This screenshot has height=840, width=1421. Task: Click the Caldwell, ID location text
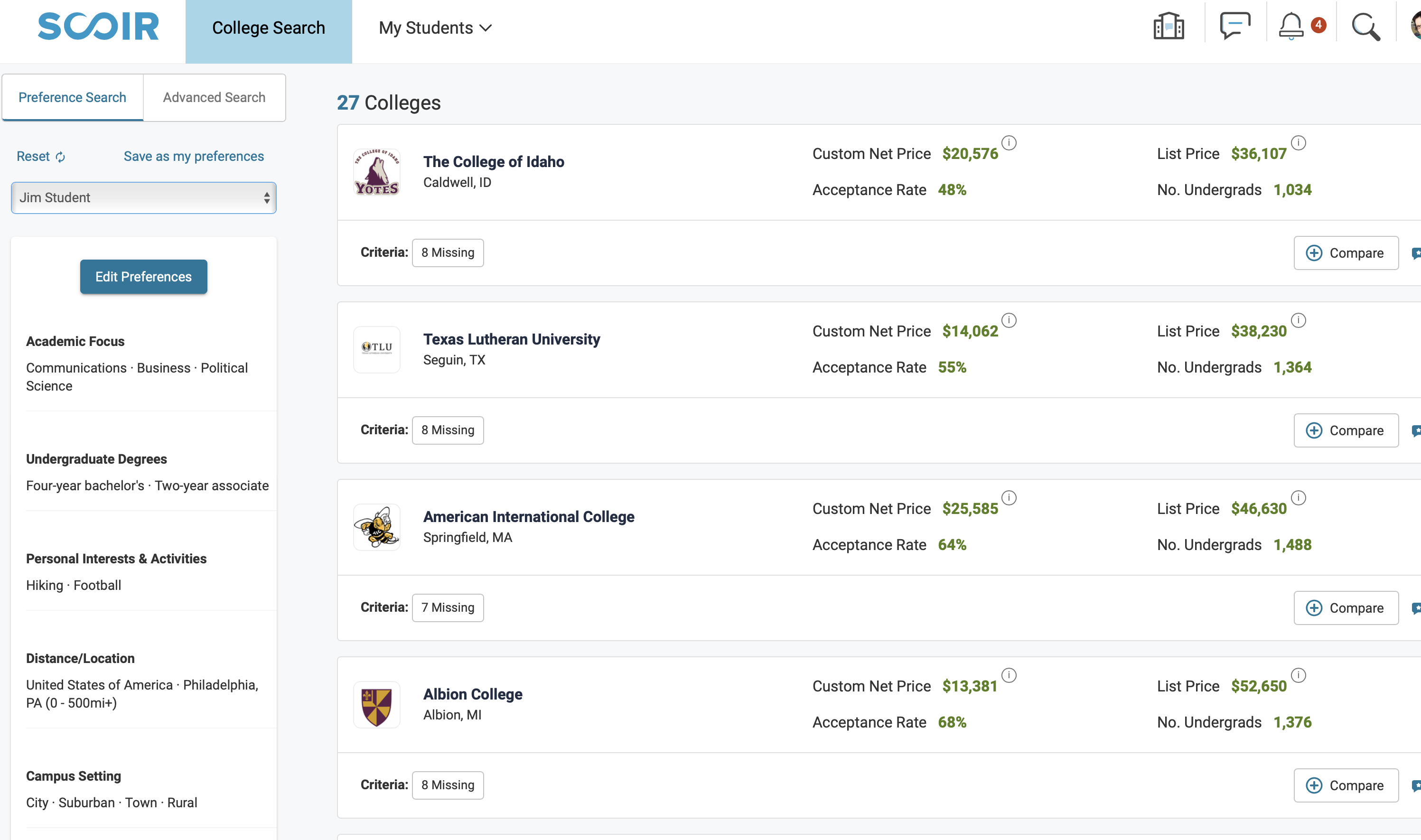click(x=457, y=182)
